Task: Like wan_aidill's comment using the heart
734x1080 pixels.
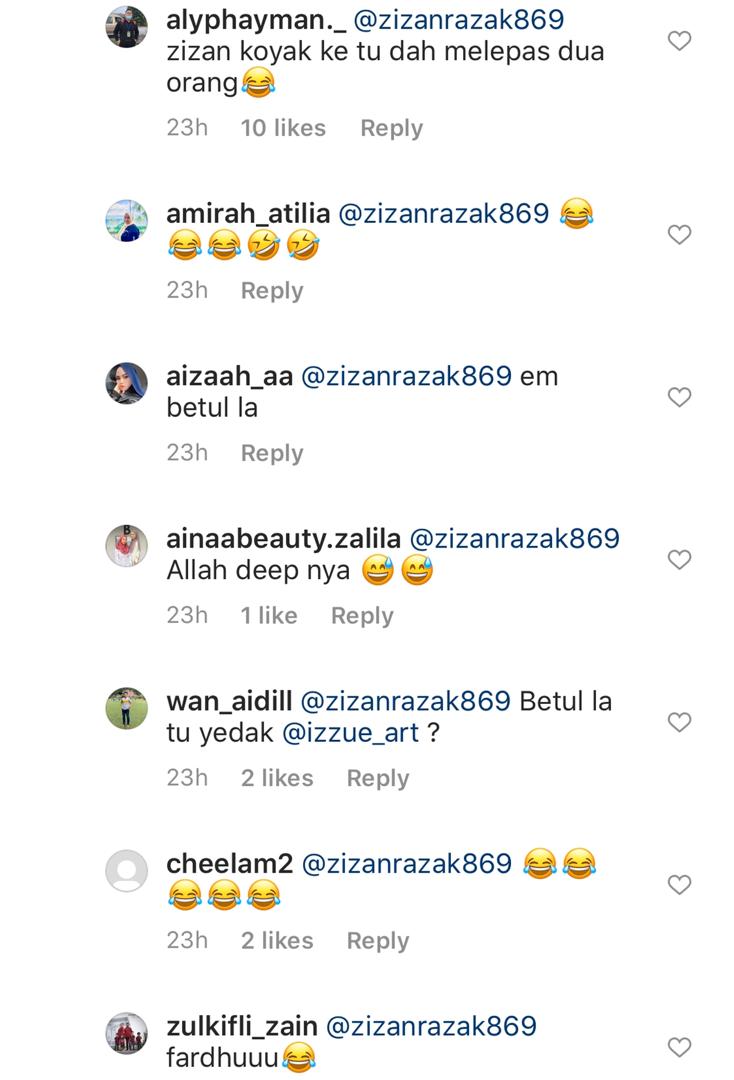Action: point(679,722)
